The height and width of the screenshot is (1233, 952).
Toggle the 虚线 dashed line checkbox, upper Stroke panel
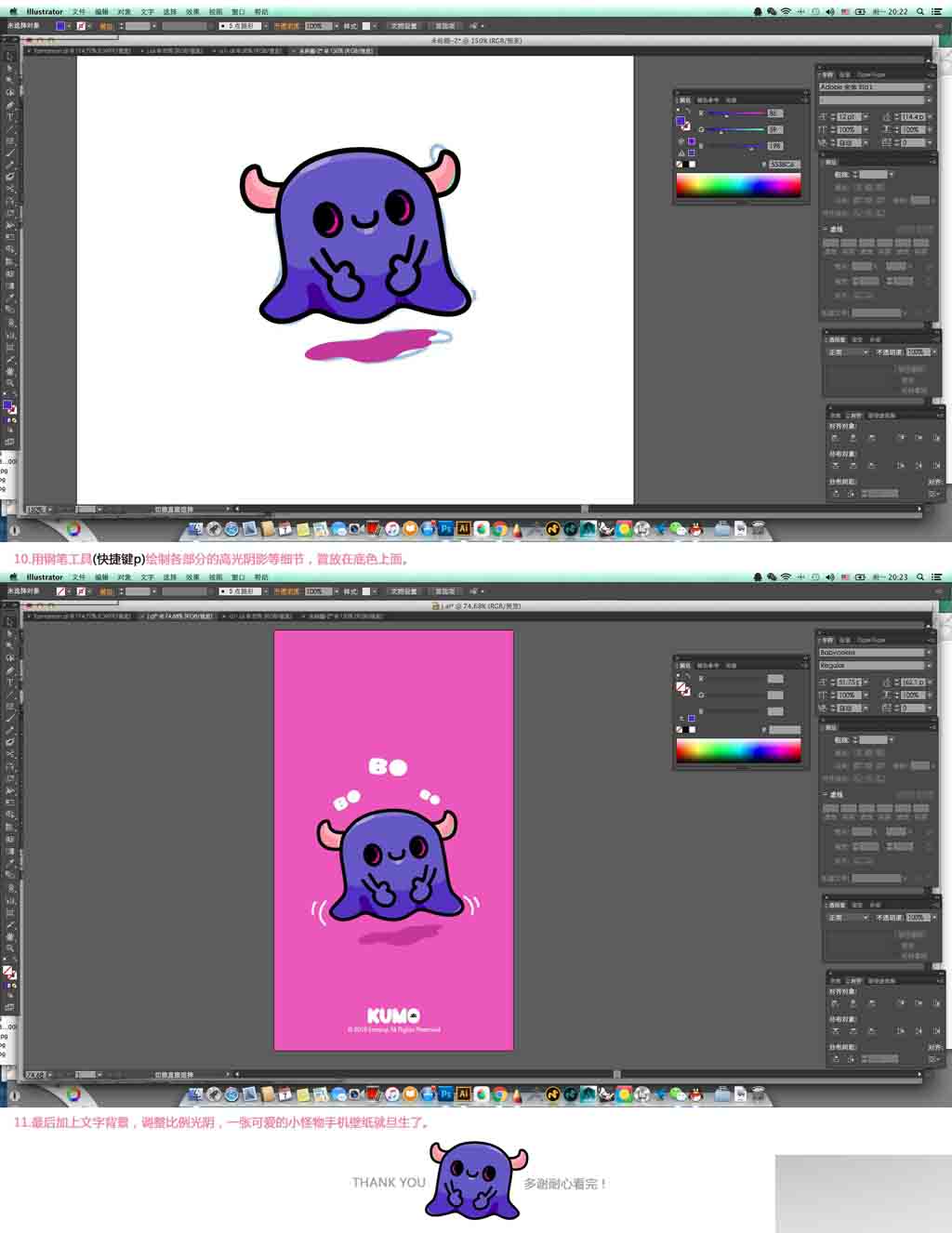[825, 229]
